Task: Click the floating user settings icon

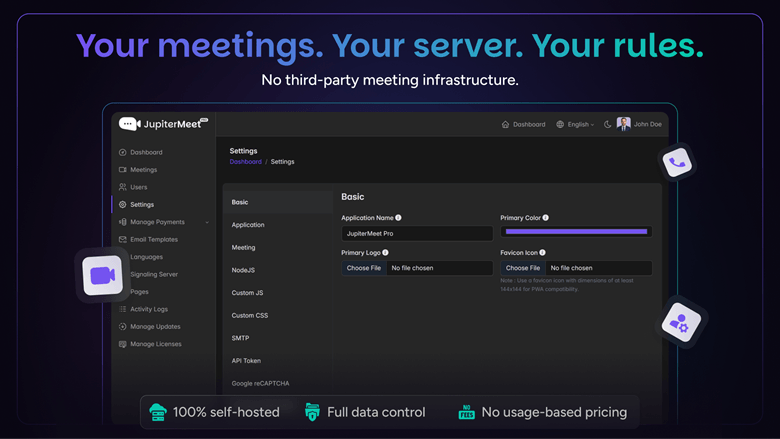Action: coord(681,323)
